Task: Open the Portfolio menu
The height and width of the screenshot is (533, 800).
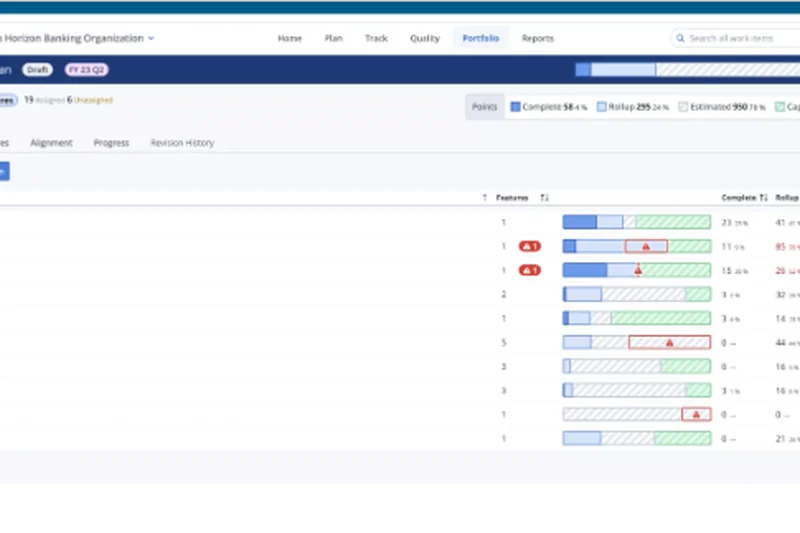Action: coord(480,39)
